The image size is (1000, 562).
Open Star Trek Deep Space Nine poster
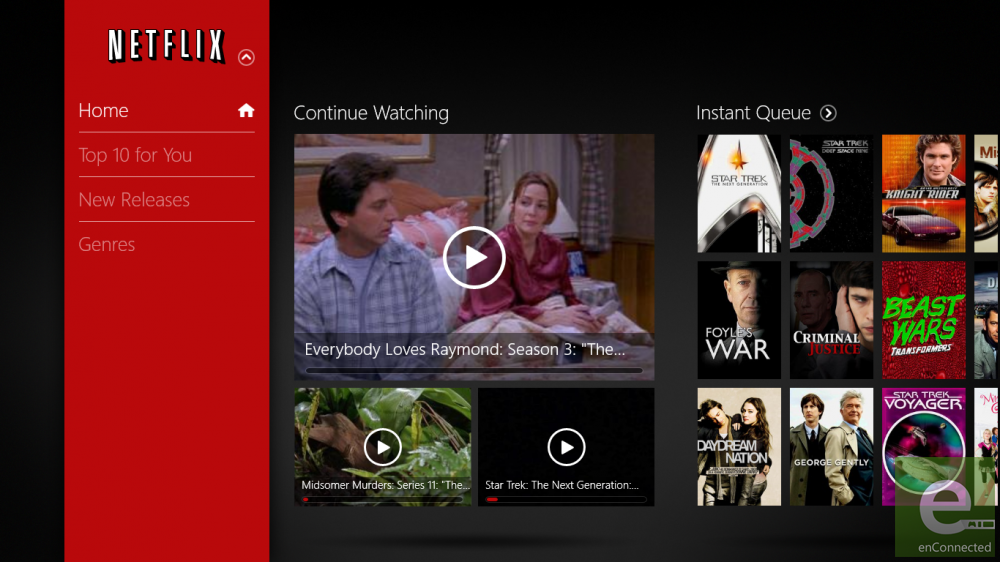pos(831,193)
